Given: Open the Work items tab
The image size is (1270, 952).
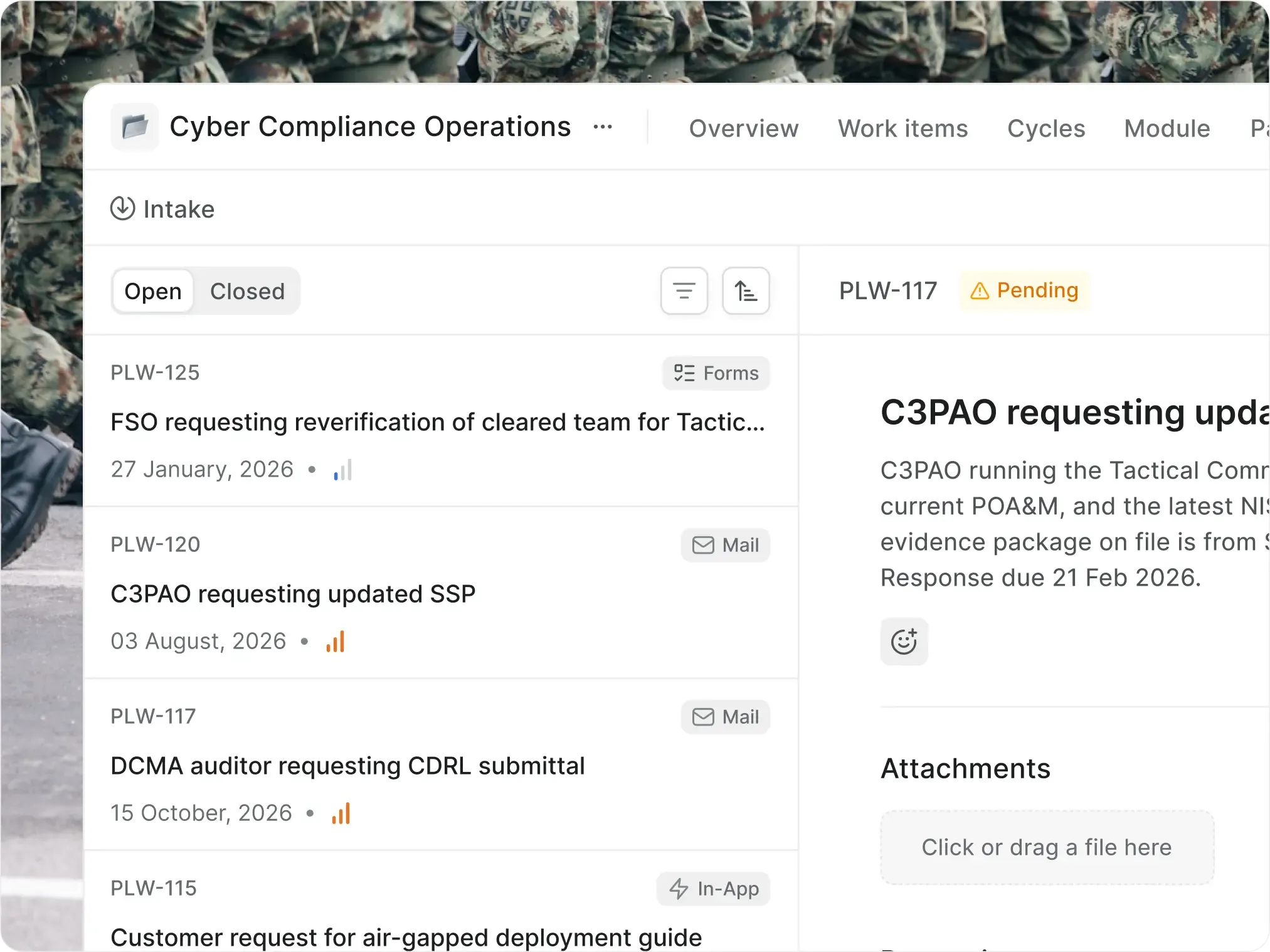Looking at the screenshot, I should pyautogui.click(x=903, y=128).
